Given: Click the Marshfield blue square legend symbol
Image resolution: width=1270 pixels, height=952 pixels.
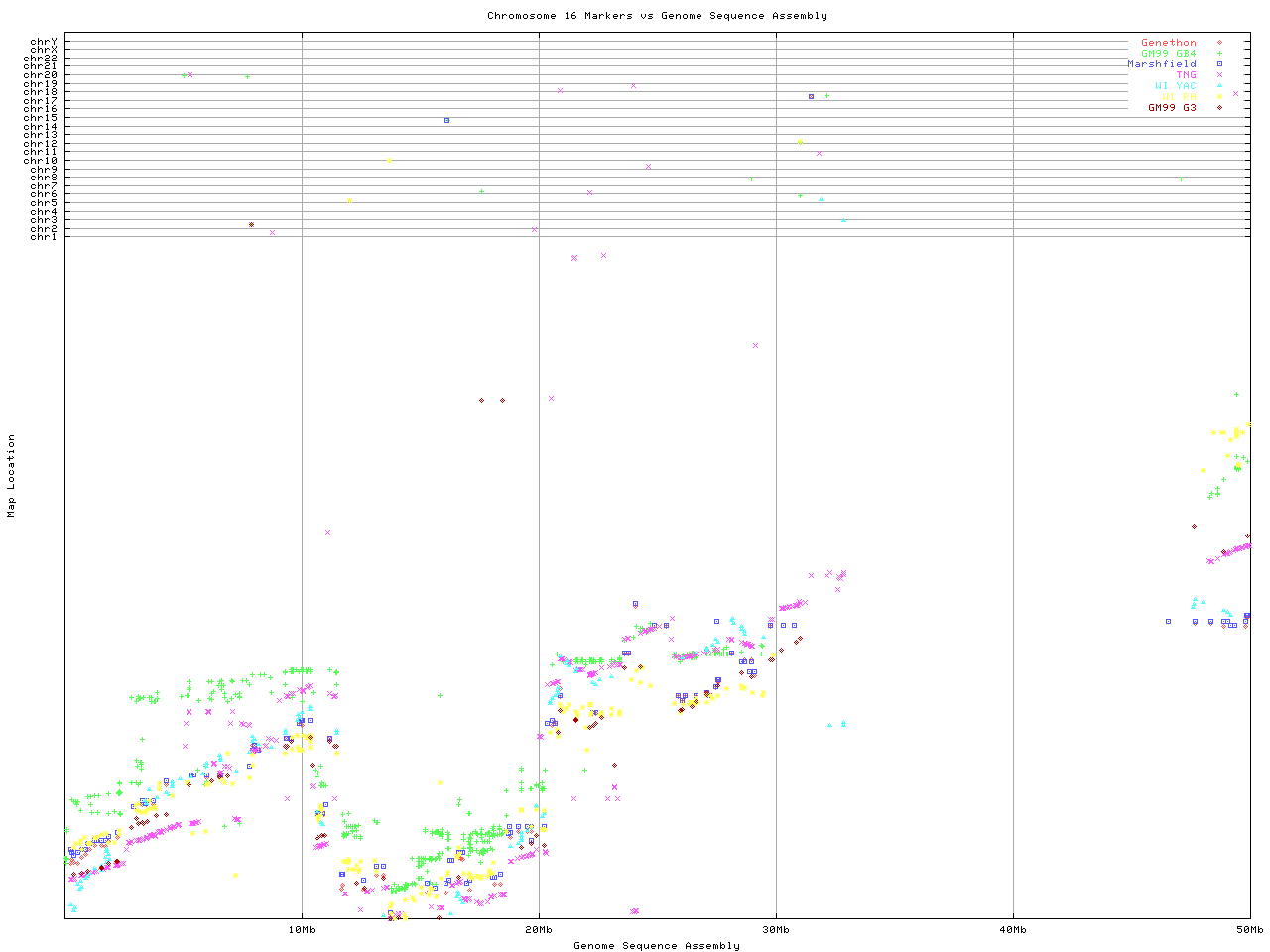Looking at the screenshot, I should 1219,64.
